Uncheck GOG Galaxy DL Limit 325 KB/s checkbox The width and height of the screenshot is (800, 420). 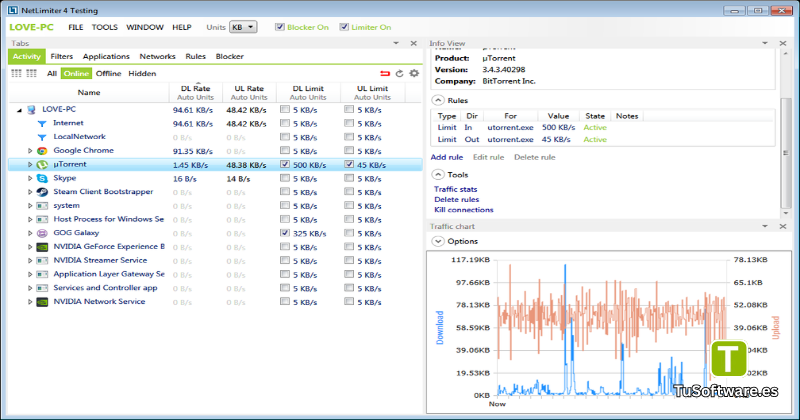coord(285,233)
